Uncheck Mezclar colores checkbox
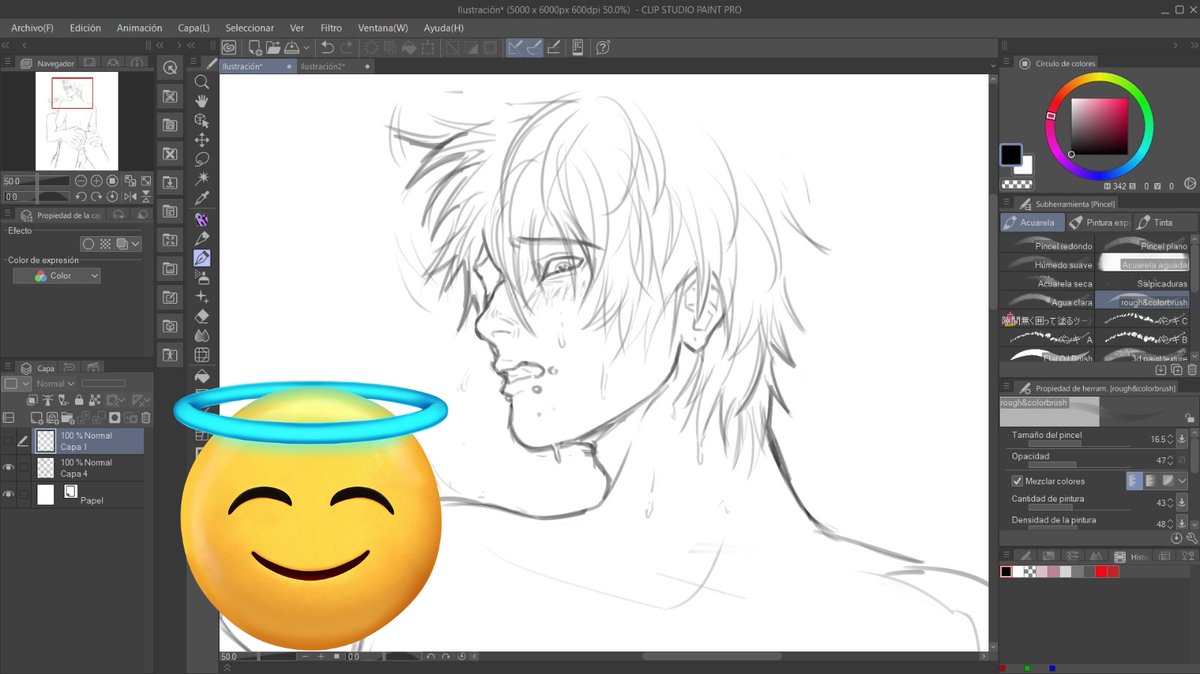The width and height of the screenshot is (1200, 674). [x=1017, y=481]
